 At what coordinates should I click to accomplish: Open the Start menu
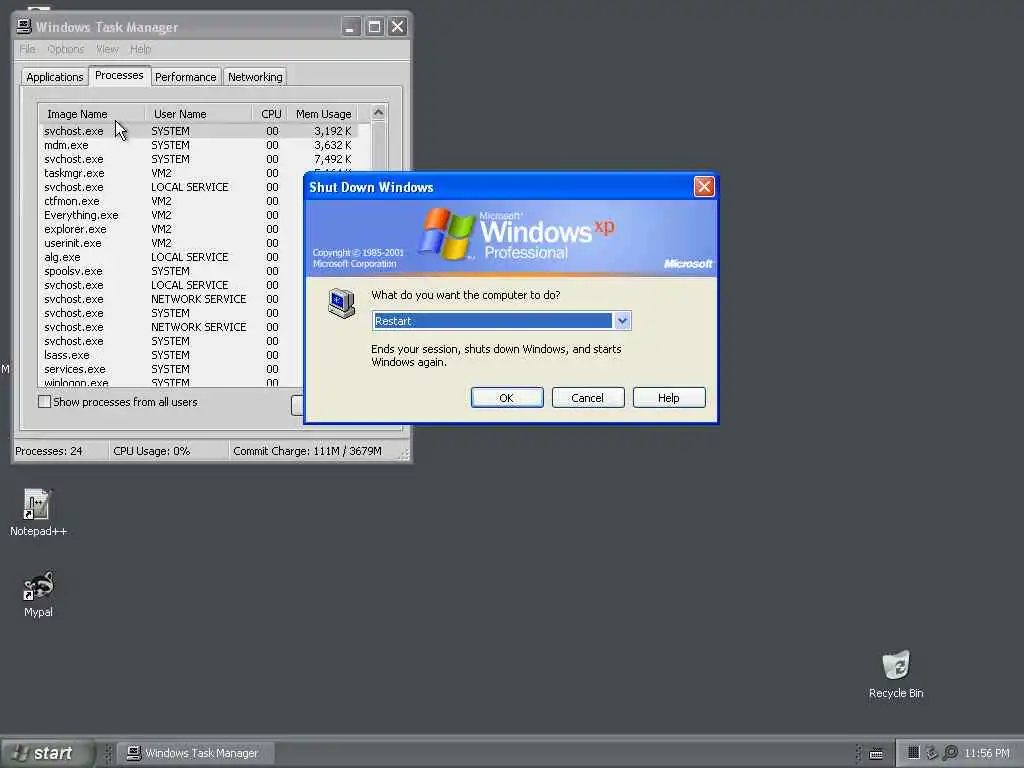point(48,753)
